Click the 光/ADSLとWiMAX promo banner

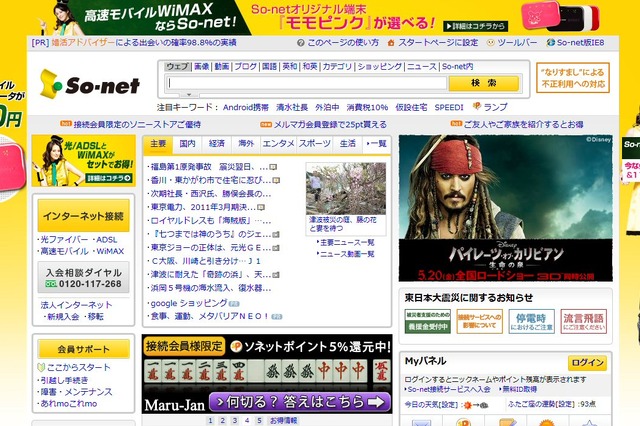(x=84, y=160)
